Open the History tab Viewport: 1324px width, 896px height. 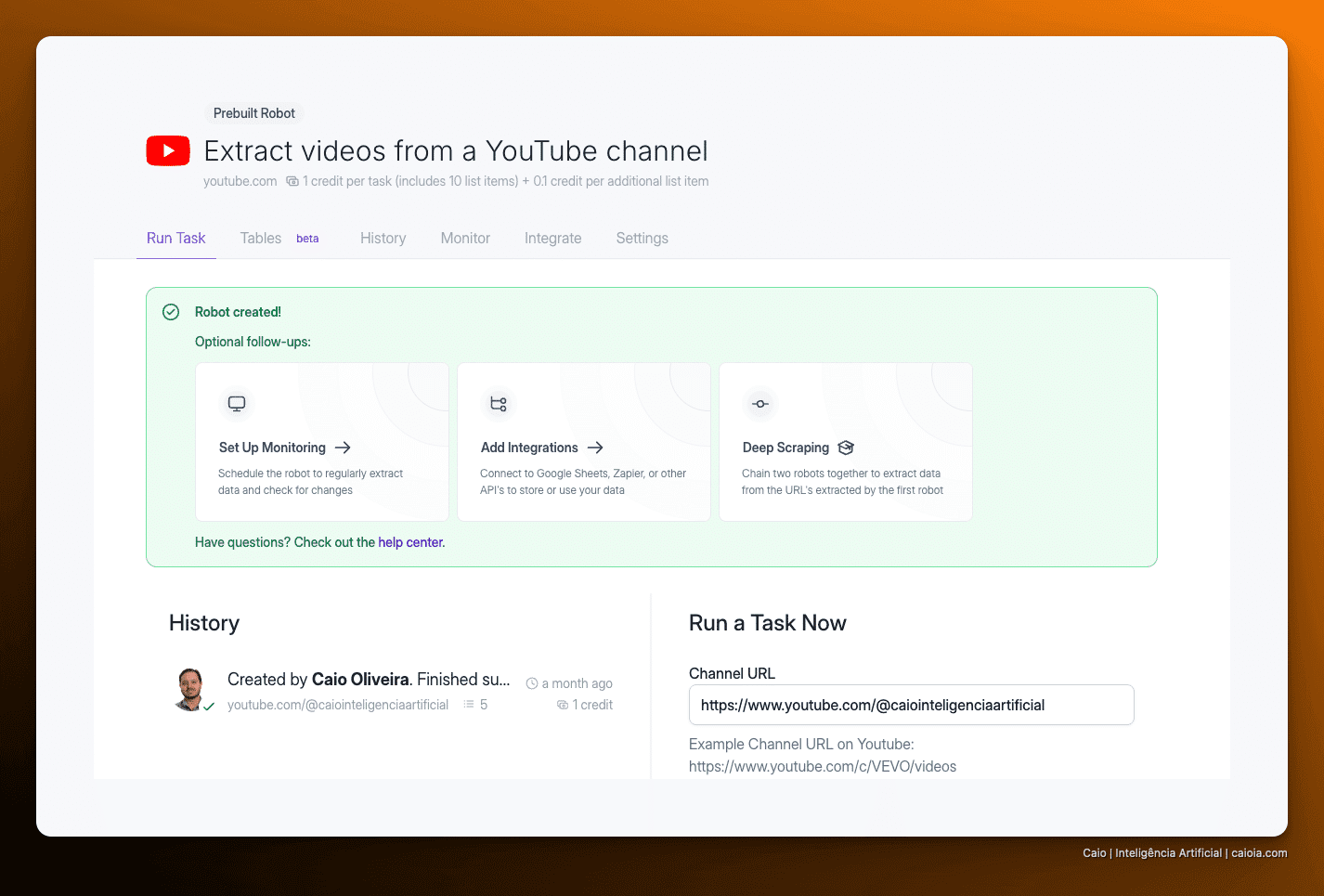click(x=383, y=238)
